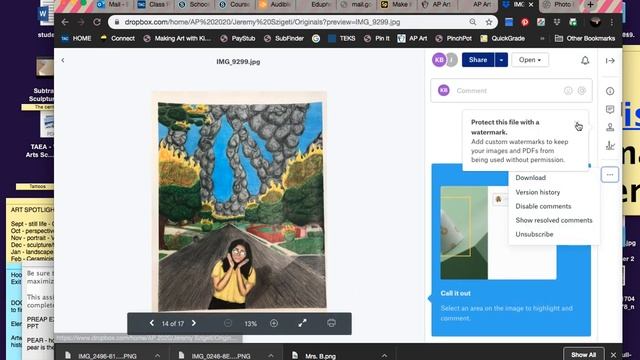Switch to the Mail browser tab
Viewport: 640px width, 360px height.
[113, 4]
